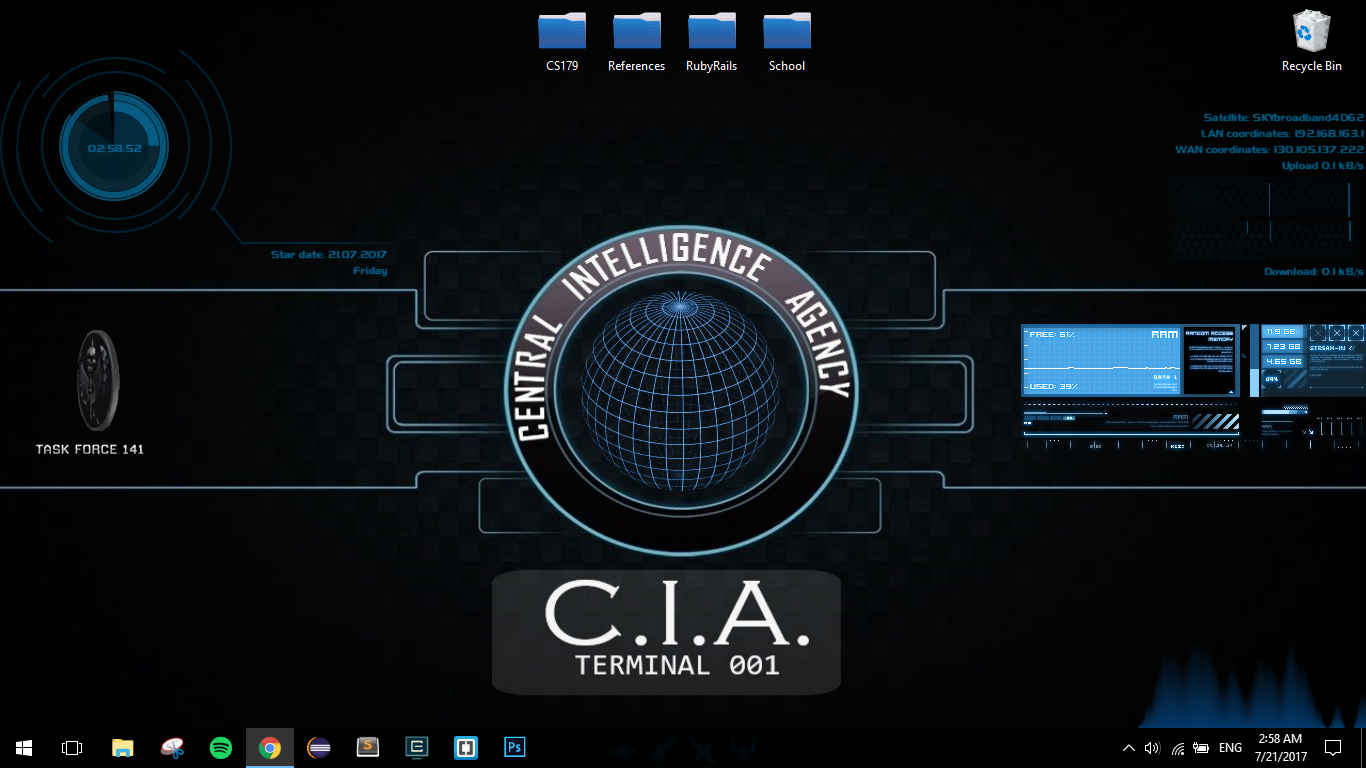This screenshot has height=768, width=1366.
Task: Open Eclipse IDE from the taskbar
Action: point(319,747)
